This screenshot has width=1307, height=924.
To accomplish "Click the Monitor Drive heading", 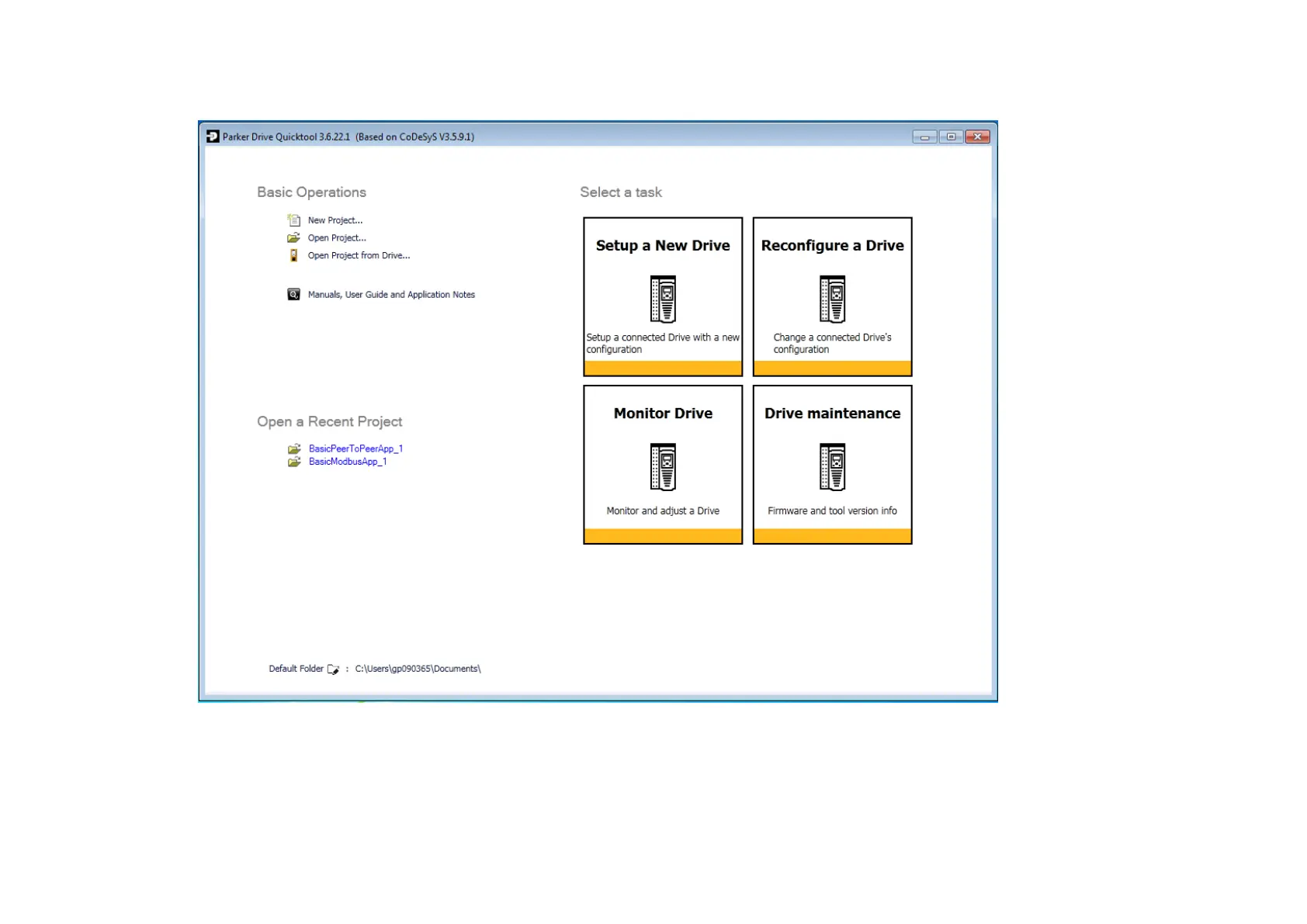I will tap(663, 414).
